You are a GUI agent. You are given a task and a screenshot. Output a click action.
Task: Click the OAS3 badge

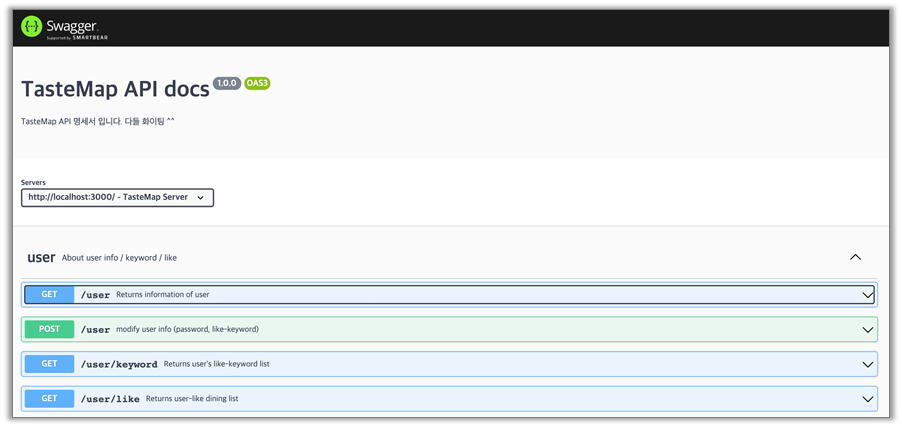257,83
